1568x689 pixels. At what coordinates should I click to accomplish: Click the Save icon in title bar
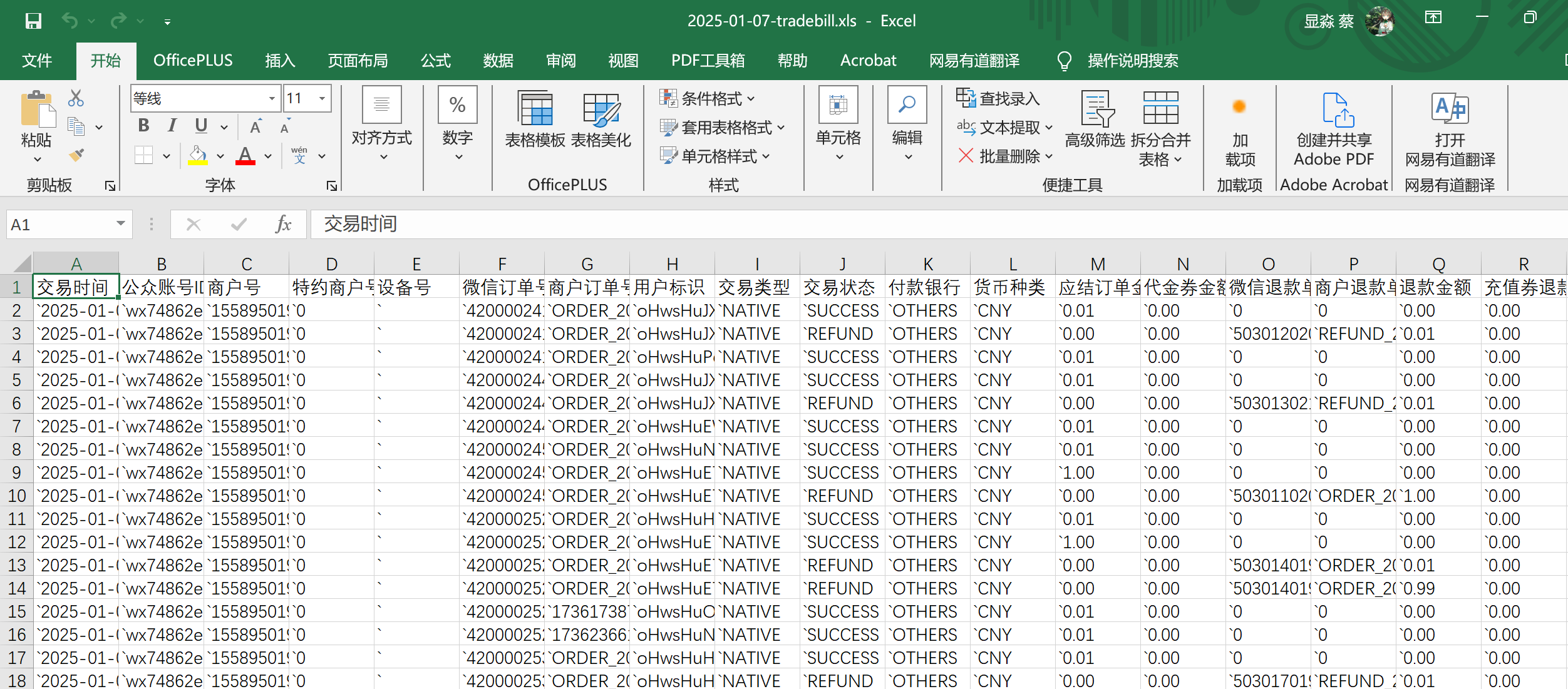[x=33, y=21]
